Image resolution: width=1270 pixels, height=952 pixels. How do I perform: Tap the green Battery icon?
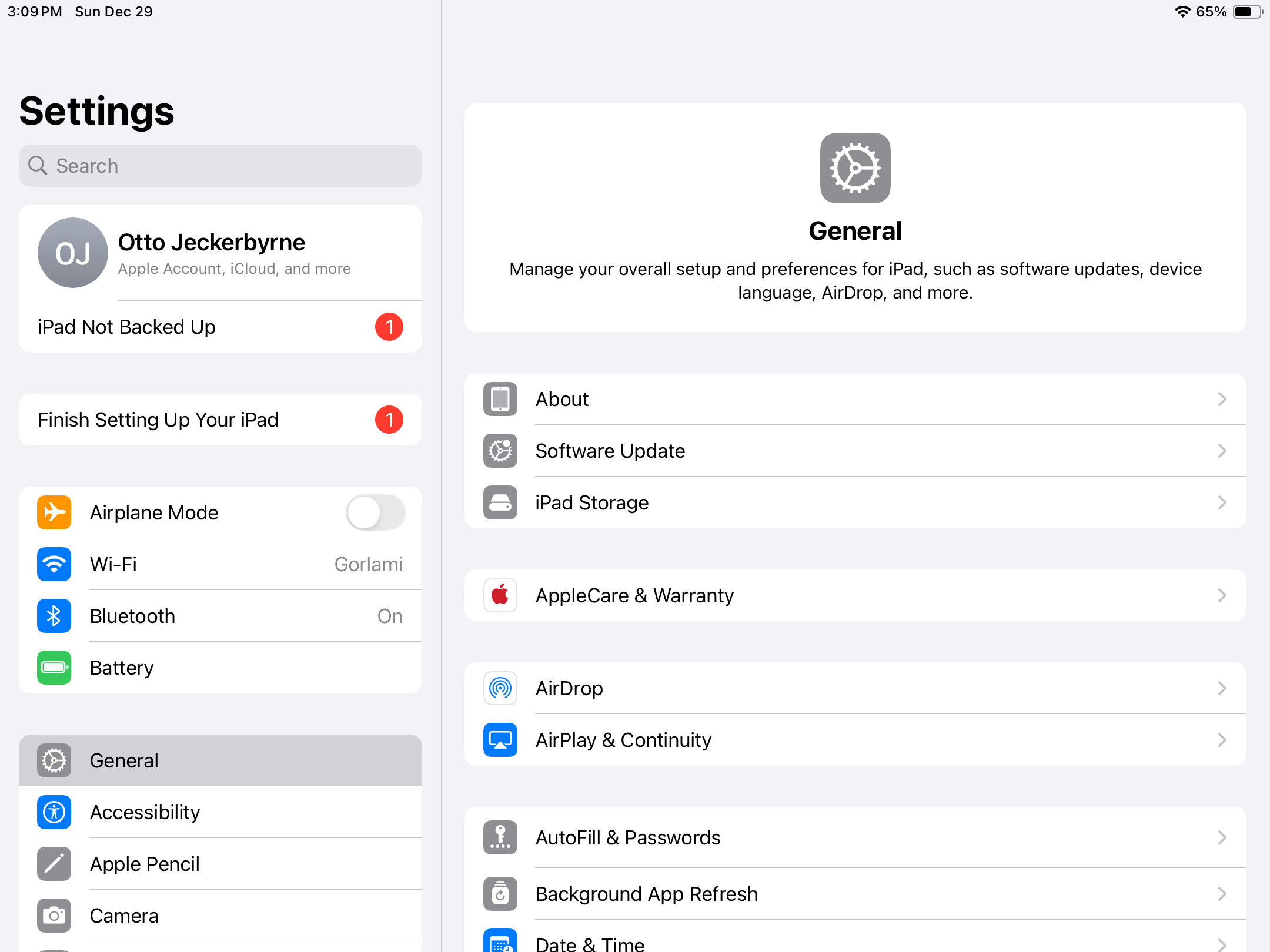click(x=54, y=668)
